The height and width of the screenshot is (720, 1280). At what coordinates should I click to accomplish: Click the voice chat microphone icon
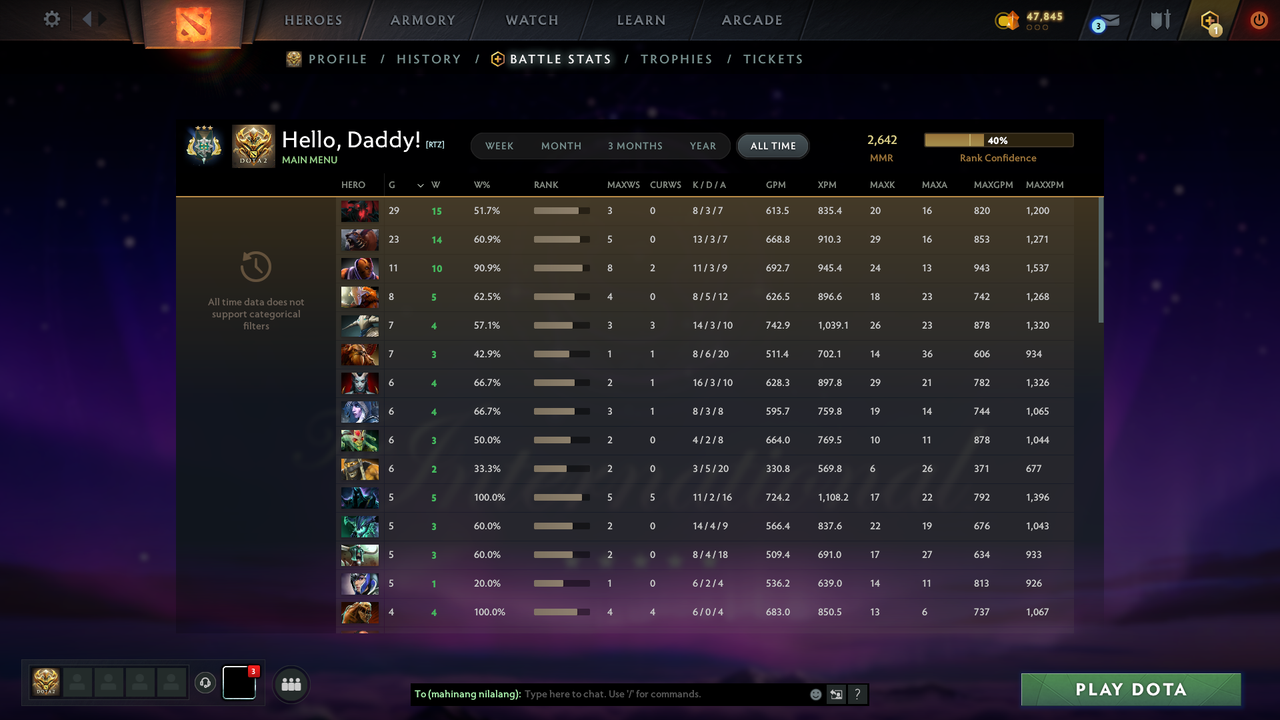click(x=206, y=683)
